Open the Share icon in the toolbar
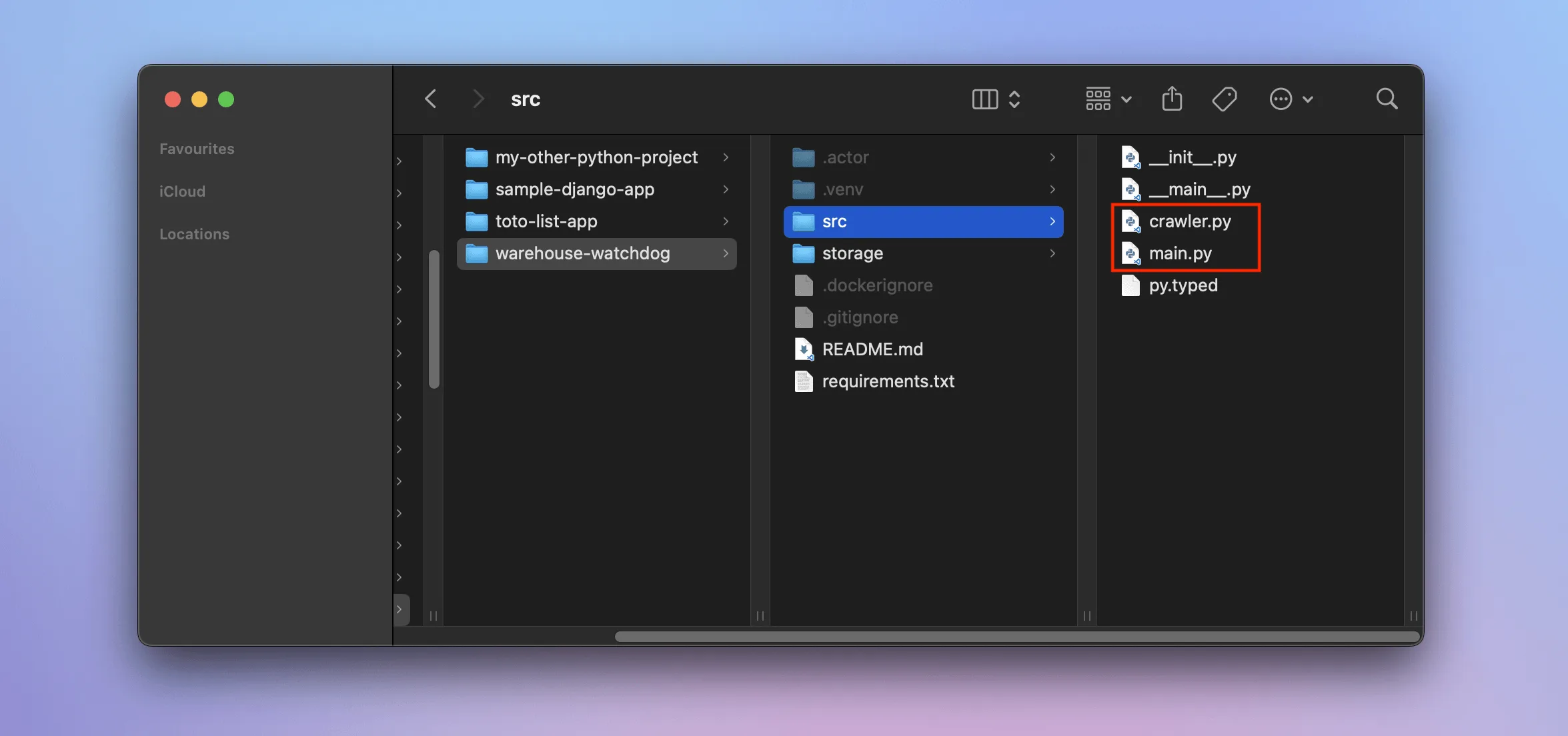The height and width of the screenshot is (736, 1568). pos(1172,99)
